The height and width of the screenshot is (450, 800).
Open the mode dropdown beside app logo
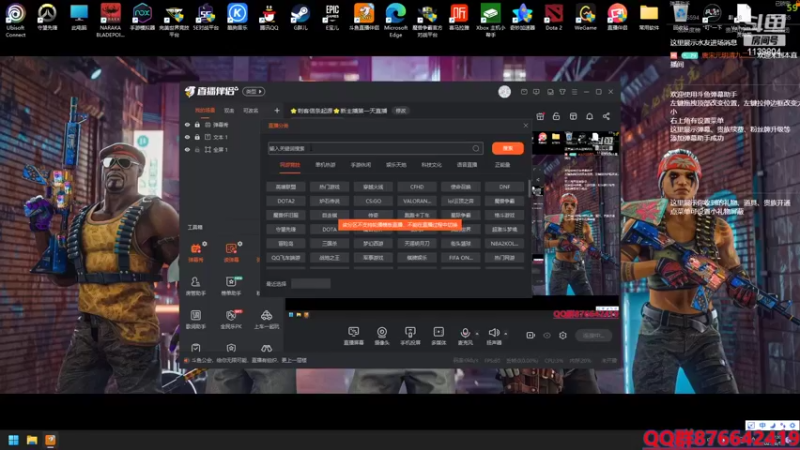254,91
